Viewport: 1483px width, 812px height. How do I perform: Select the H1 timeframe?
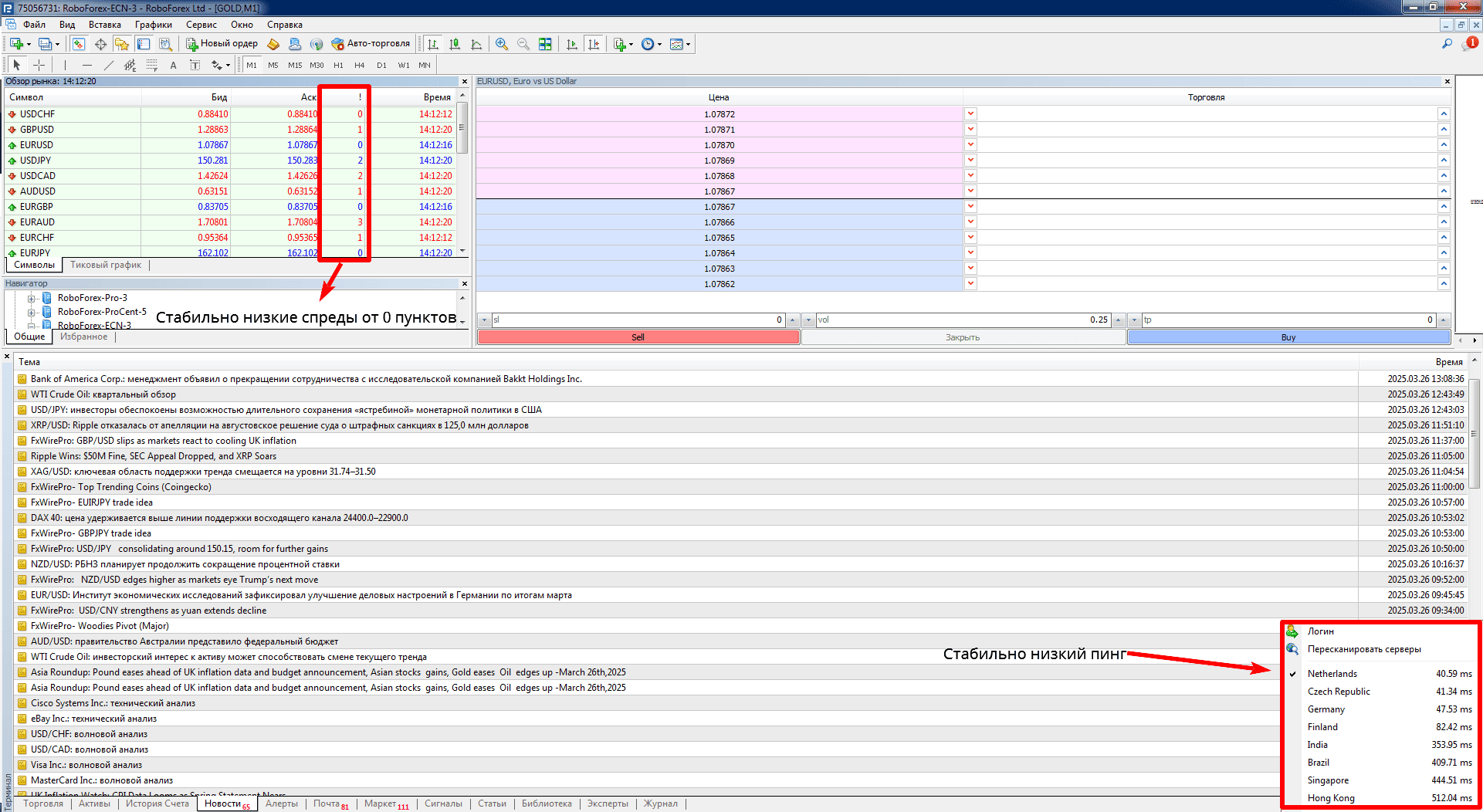click(x=338, y=65)
